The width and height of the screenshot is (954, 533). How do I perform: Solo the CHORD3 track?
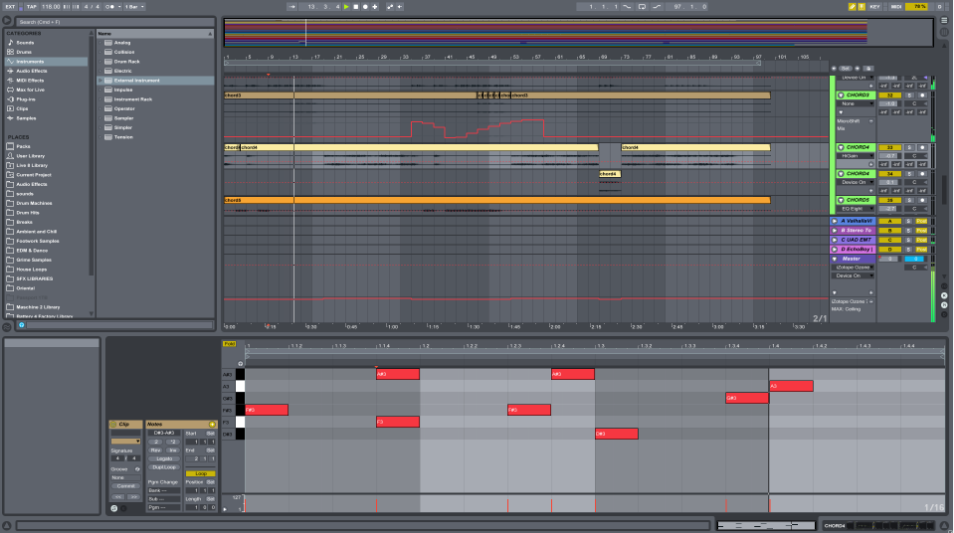click(x=910, y=96)
